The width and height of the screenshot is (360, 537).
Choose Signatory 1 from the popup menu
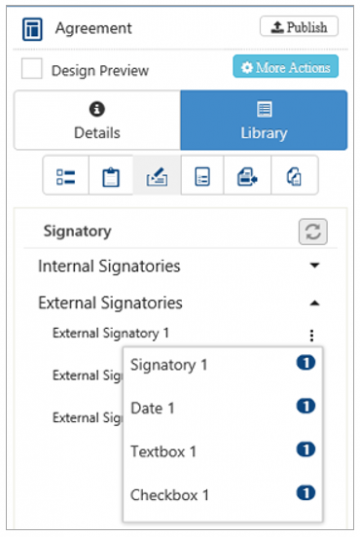tap(223, 364)
